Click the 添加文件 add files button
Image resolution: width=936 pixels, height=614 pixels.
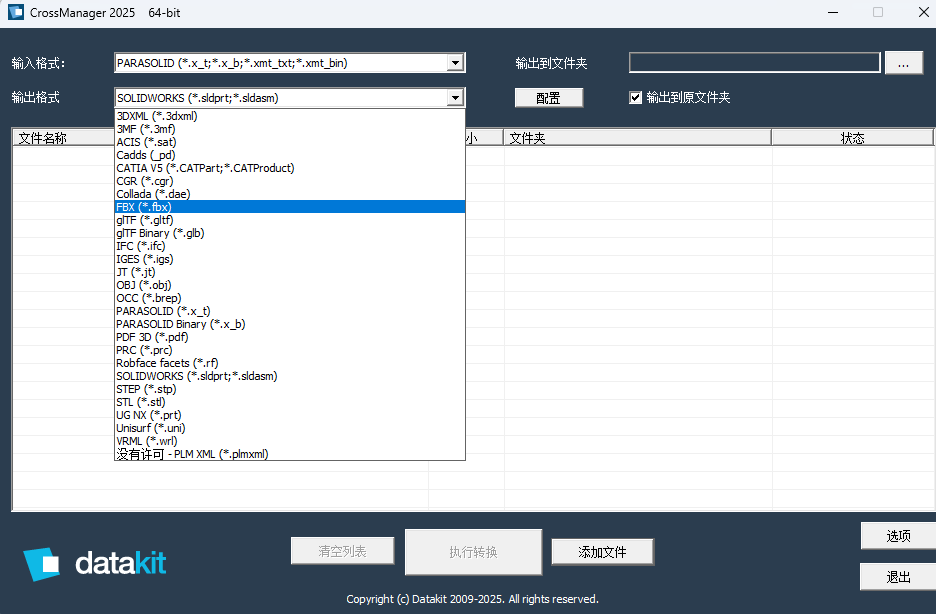602,552
